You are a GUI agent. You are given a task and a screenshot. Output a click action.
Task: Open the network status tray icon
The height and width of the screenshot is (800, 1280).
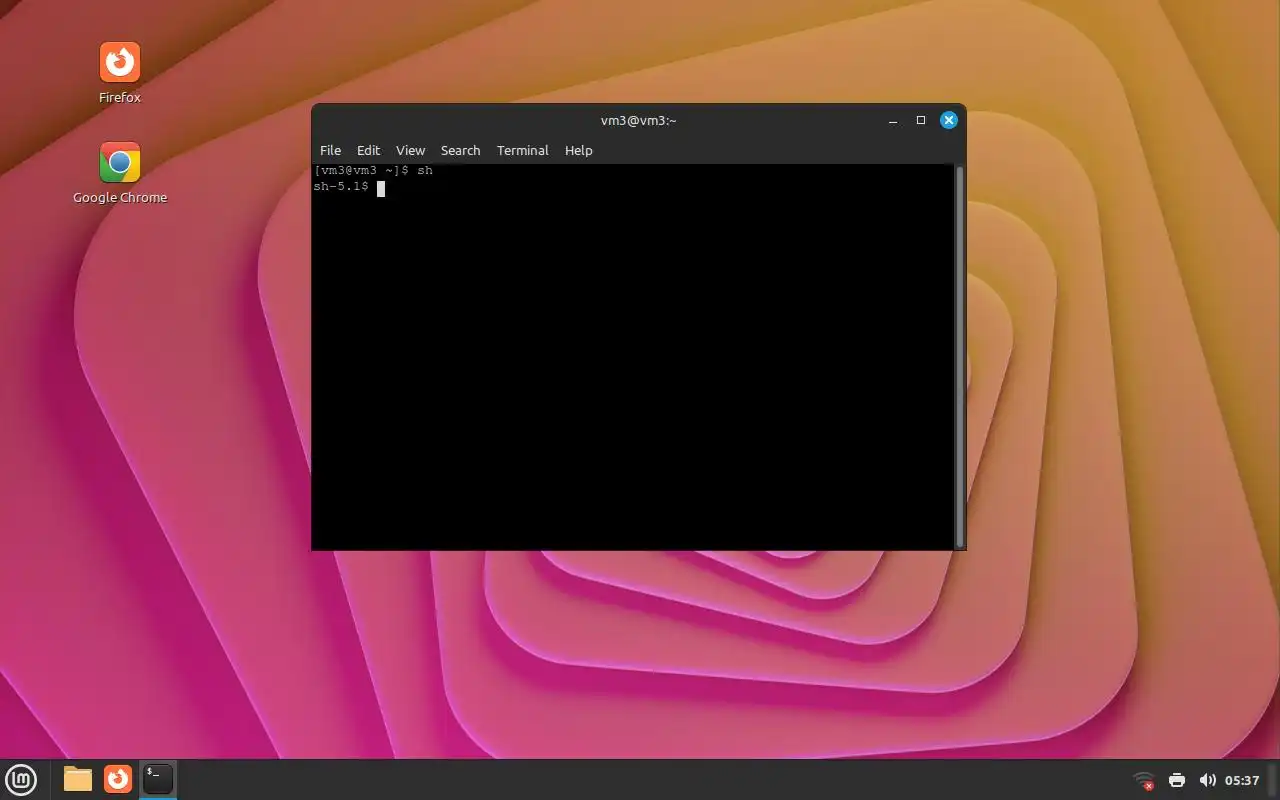click(1144, 780)
